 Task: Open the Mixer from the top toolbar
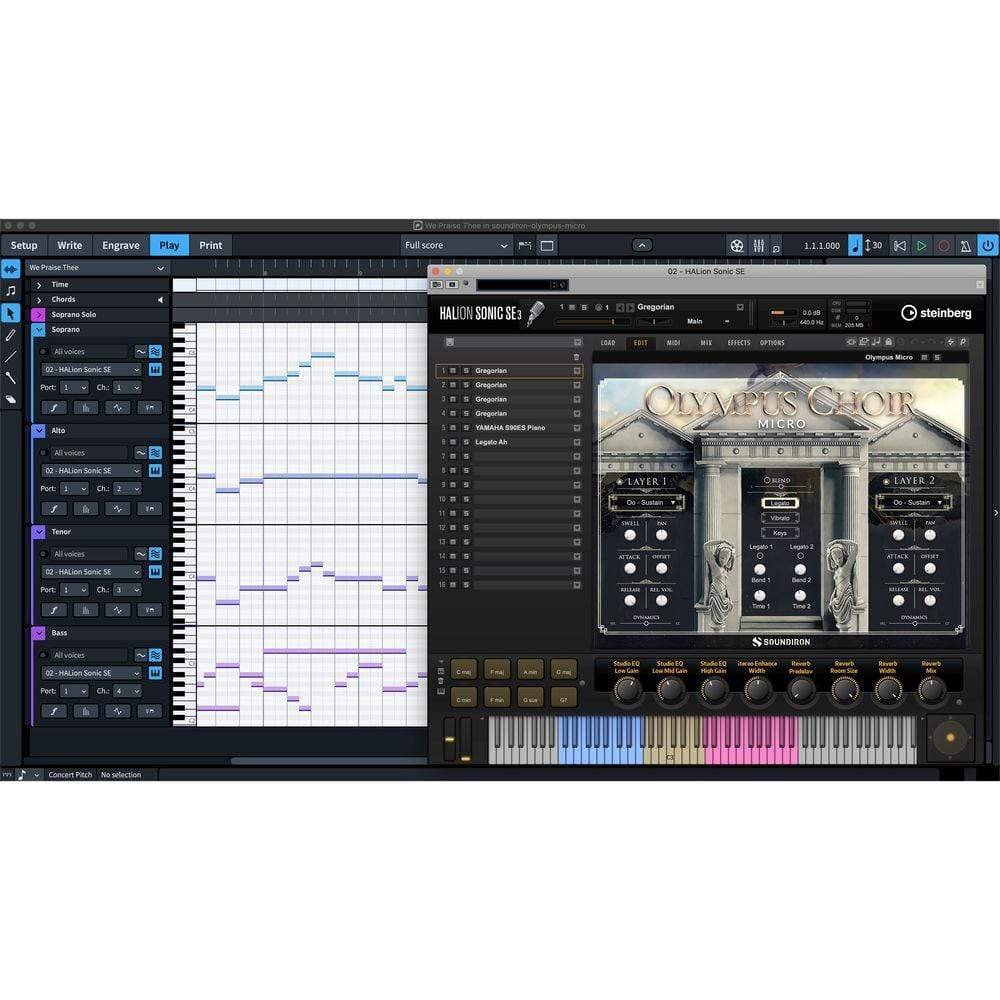tap(759, 245)
